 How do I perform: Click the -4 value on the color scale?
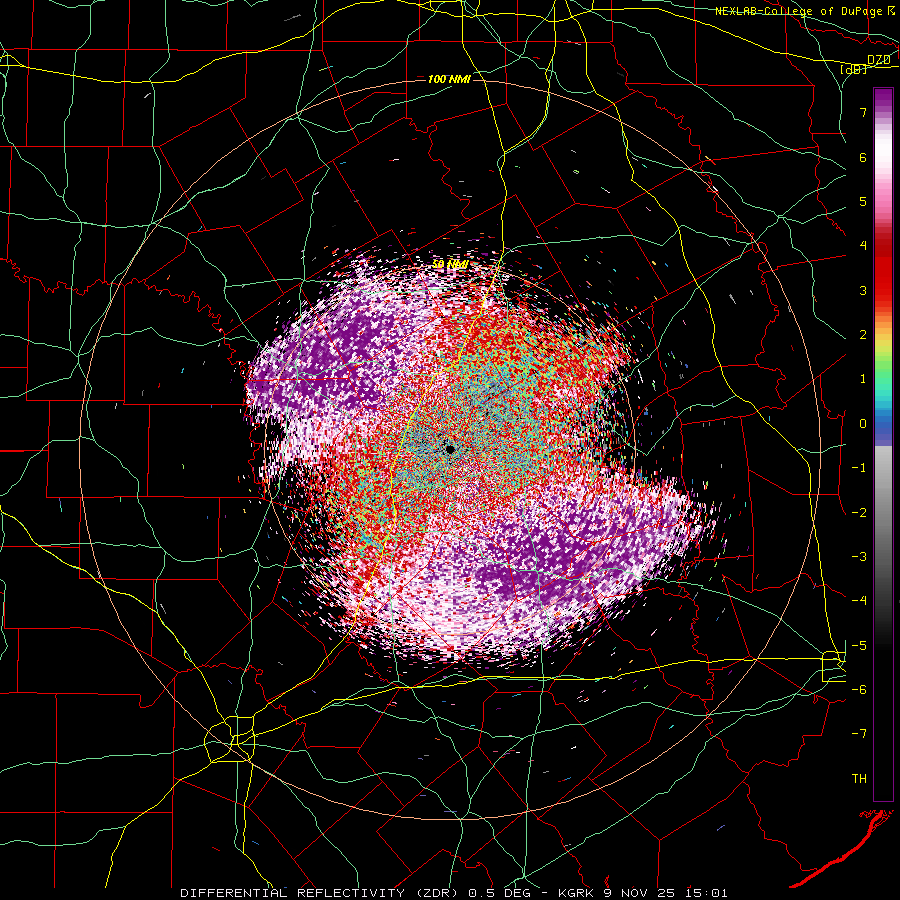(x=859, y=601)
